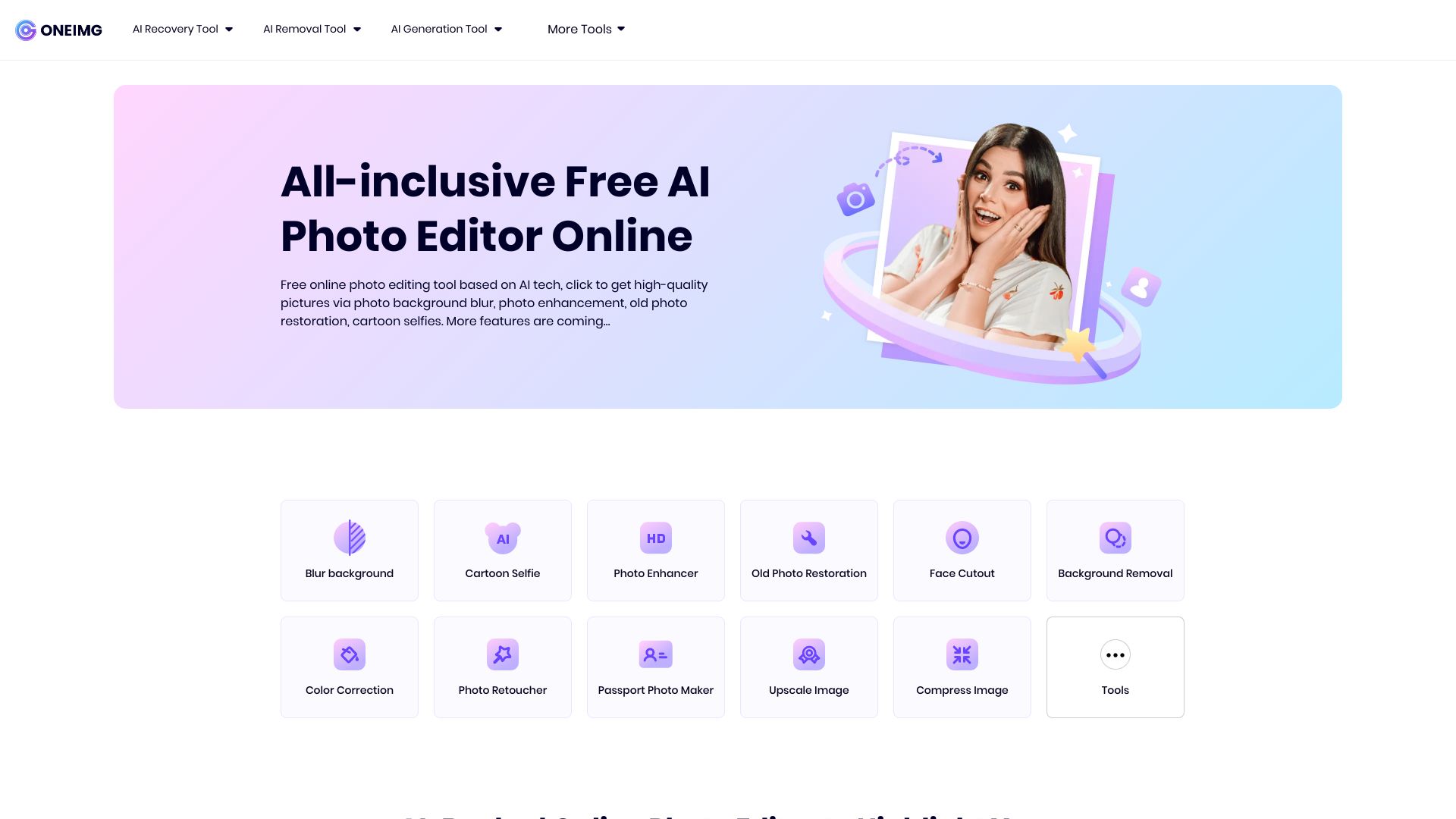Viewport: 1456px width, 819px height.
Task: Open the Passport Photo Maker icon
Action: click(656, 655)
